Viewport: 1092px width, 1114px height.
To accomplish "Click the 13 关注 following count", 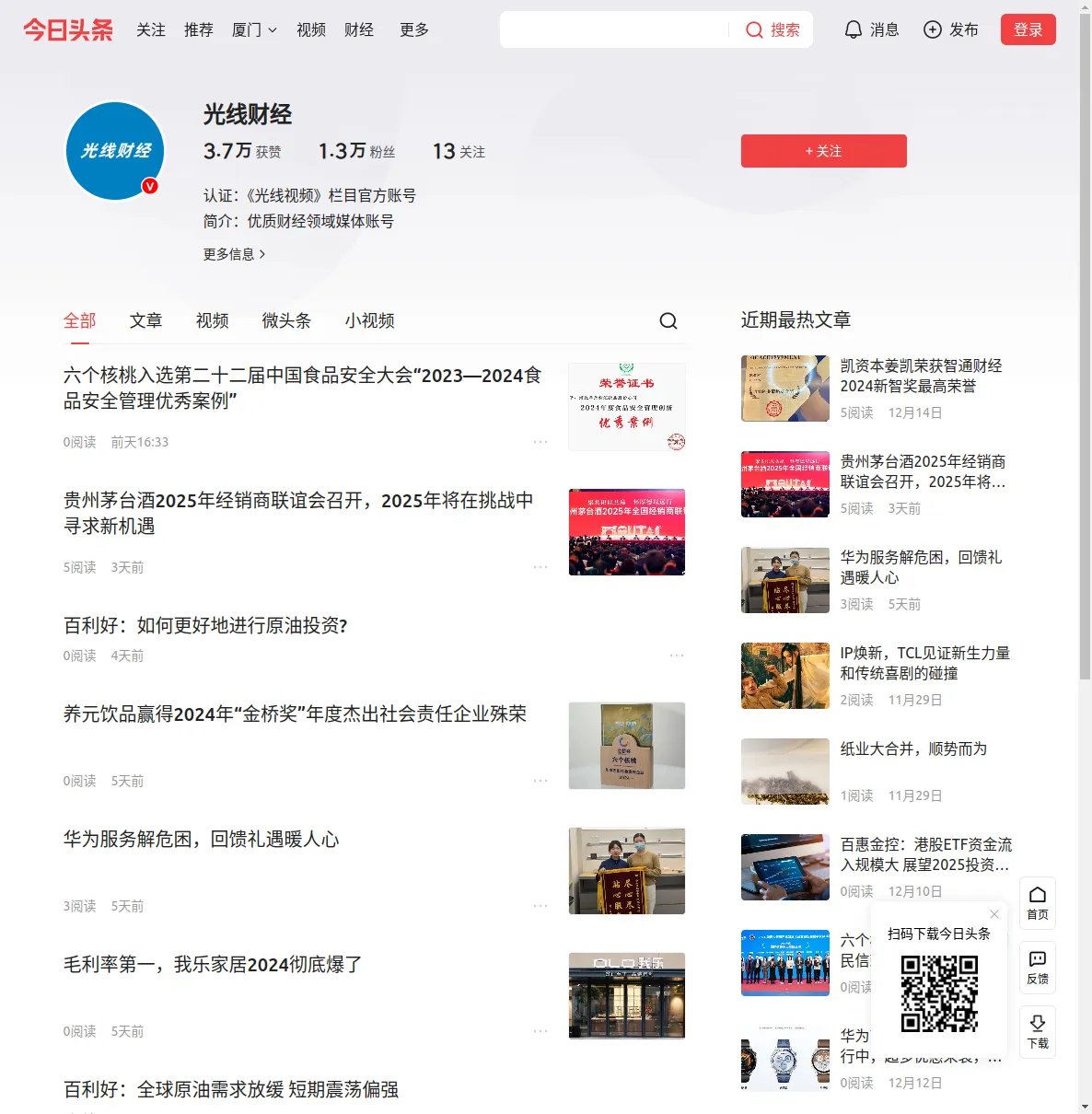I will [459, 151].
